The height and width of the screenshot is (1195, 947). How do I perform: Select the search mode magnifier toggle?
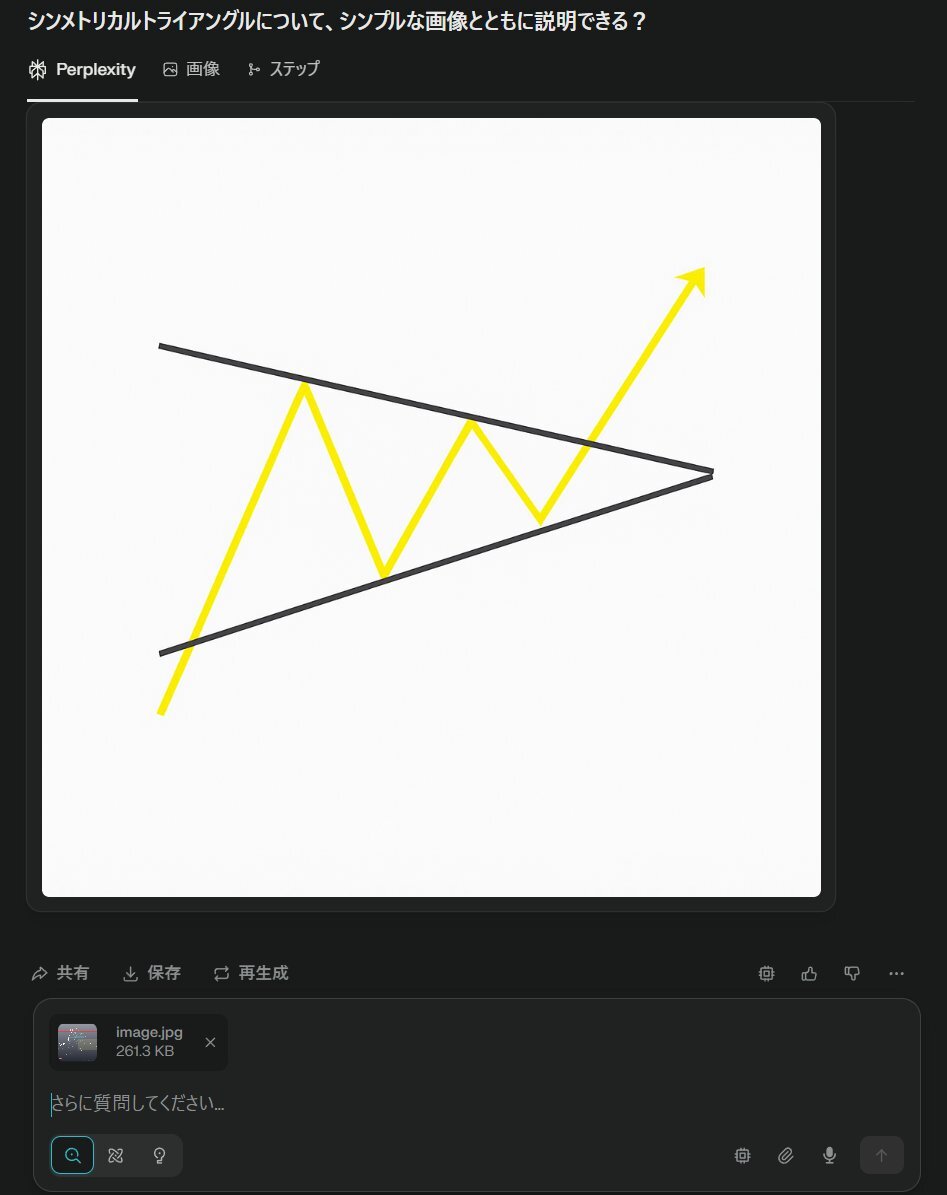tap(72, 1155)
